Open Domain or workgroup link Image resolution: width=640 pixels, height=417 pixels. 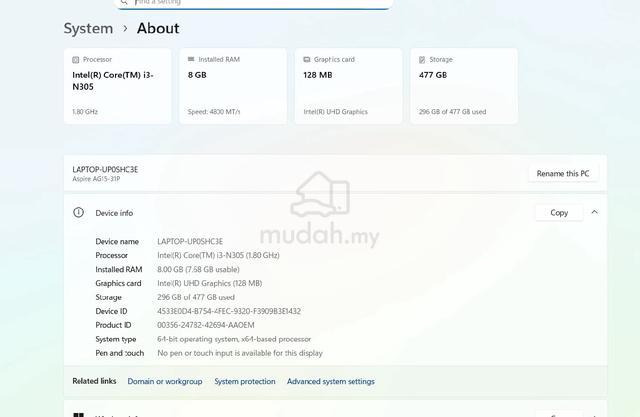pos(165,382)
